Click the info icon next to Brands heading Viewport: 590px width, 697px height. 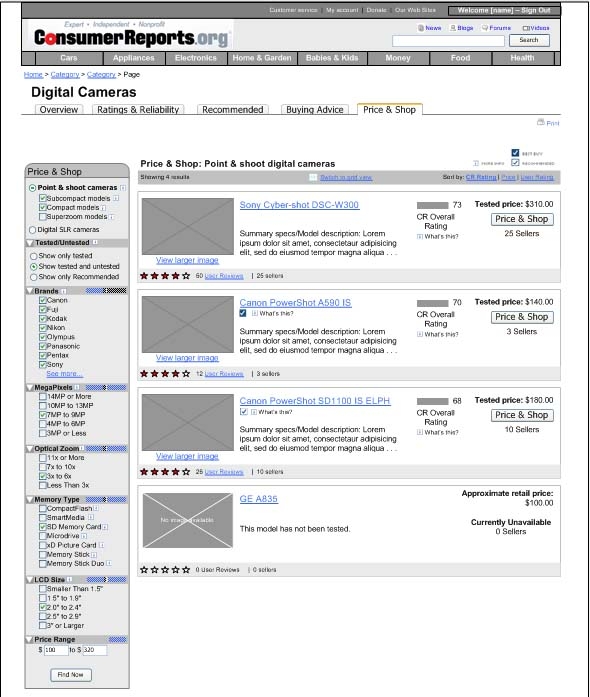pyautogui.click(x=64, y=291)
